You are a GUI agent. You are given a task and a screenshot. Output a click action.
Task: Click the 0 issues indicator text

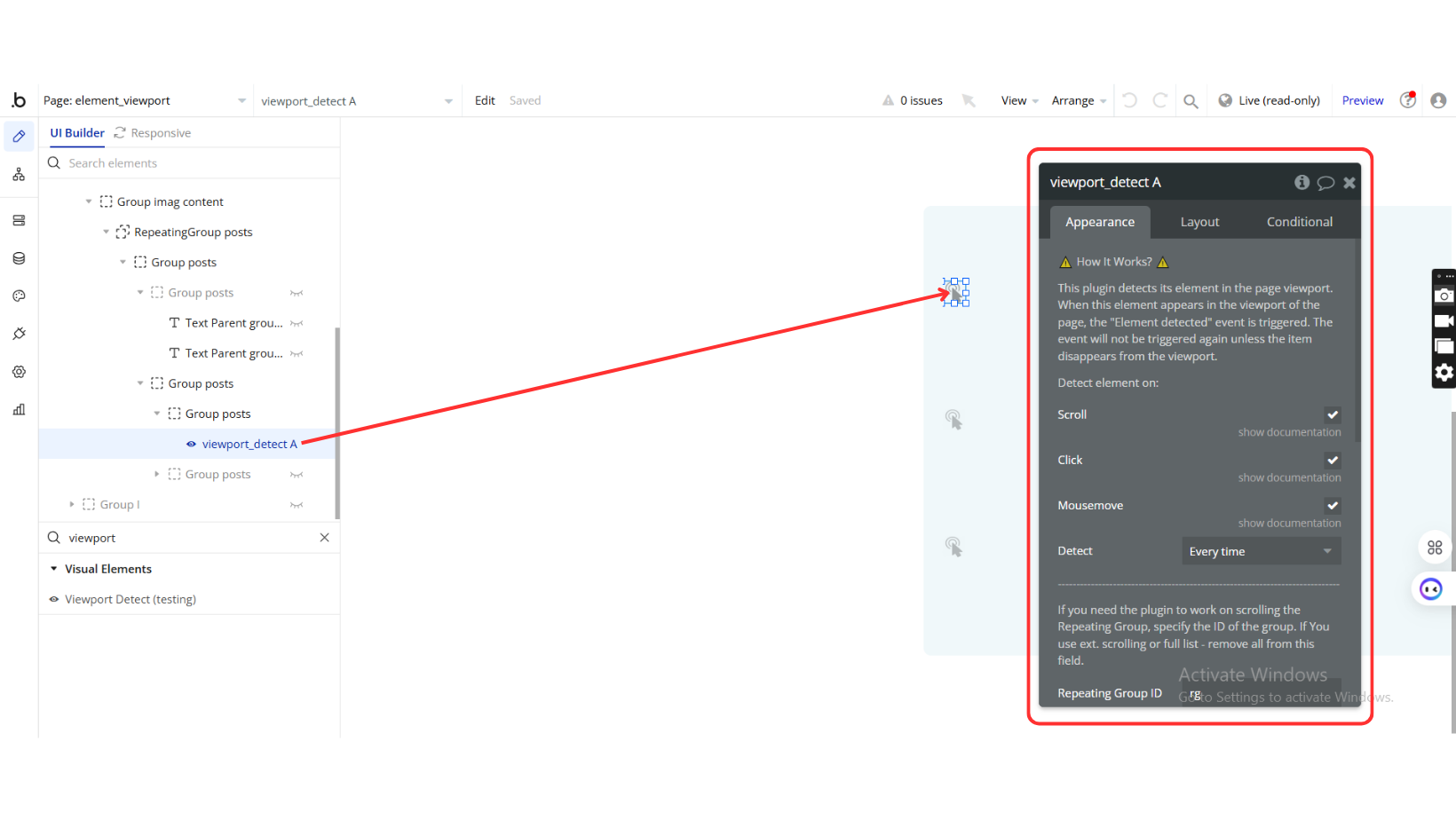pos(922,100)
